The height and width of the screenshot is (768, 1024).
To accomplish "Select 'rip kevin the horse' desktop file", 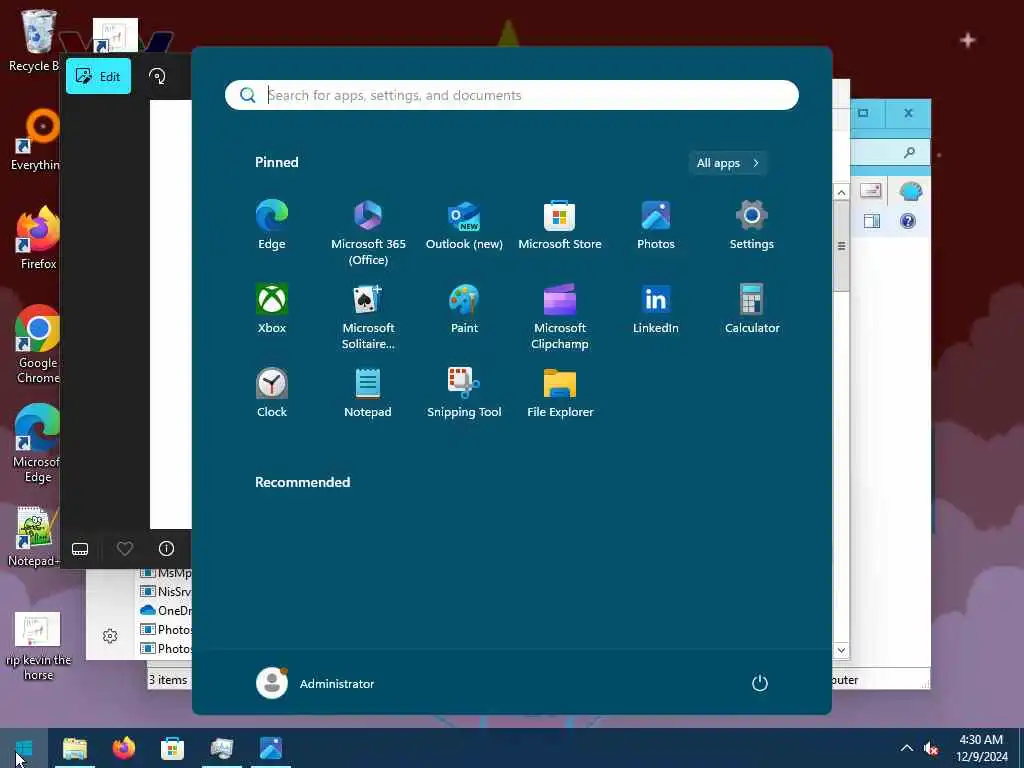I will click(x=38, y=647).
